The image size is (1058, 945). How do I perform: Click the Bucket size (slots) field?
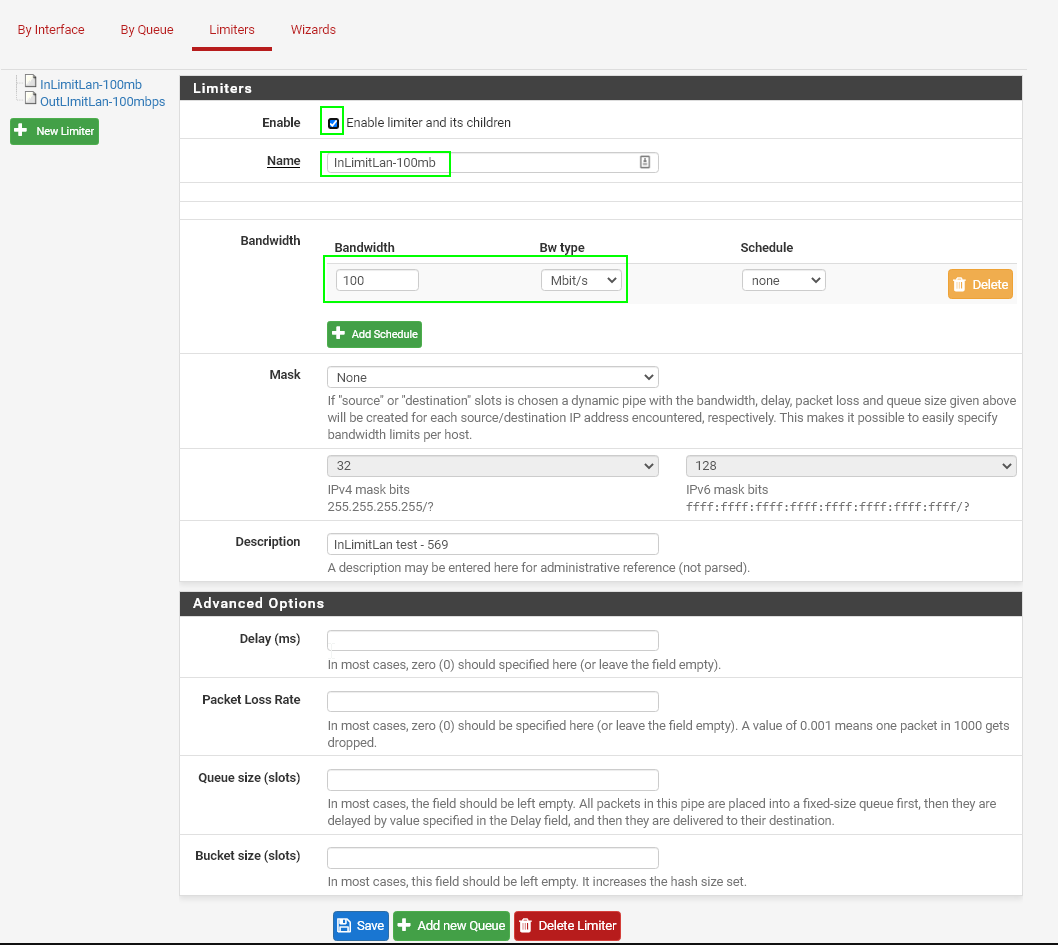[493, 857]
